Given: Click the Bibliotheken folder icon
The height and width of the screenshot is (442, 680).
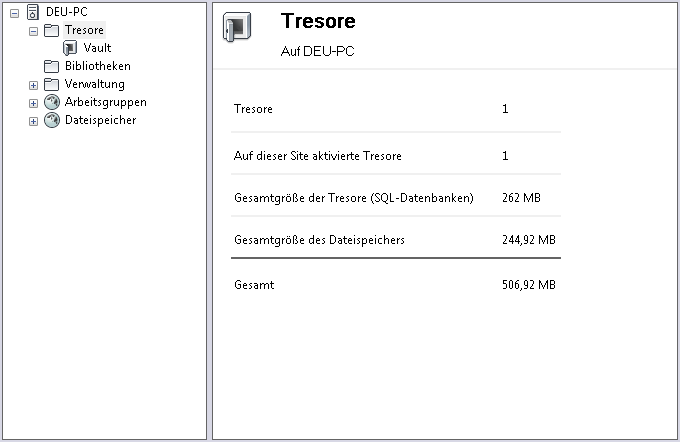Looking at the screenshot, I should [52, 66].
